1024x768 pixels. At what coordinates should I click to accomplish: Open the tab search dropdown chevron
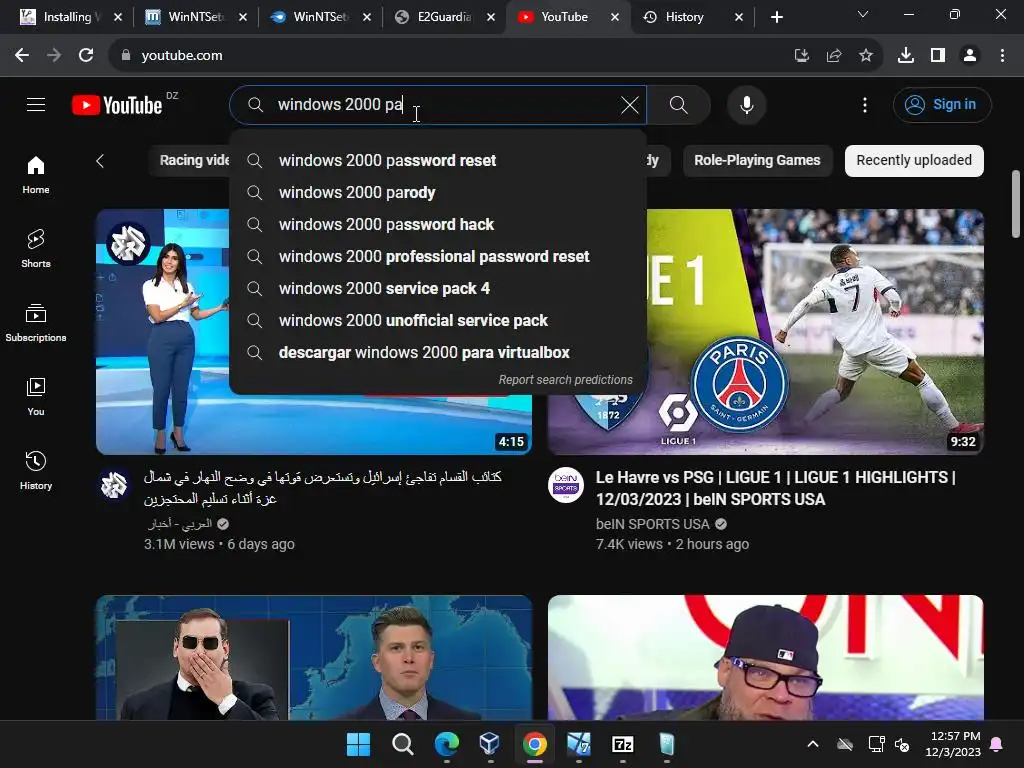point(863,14)
